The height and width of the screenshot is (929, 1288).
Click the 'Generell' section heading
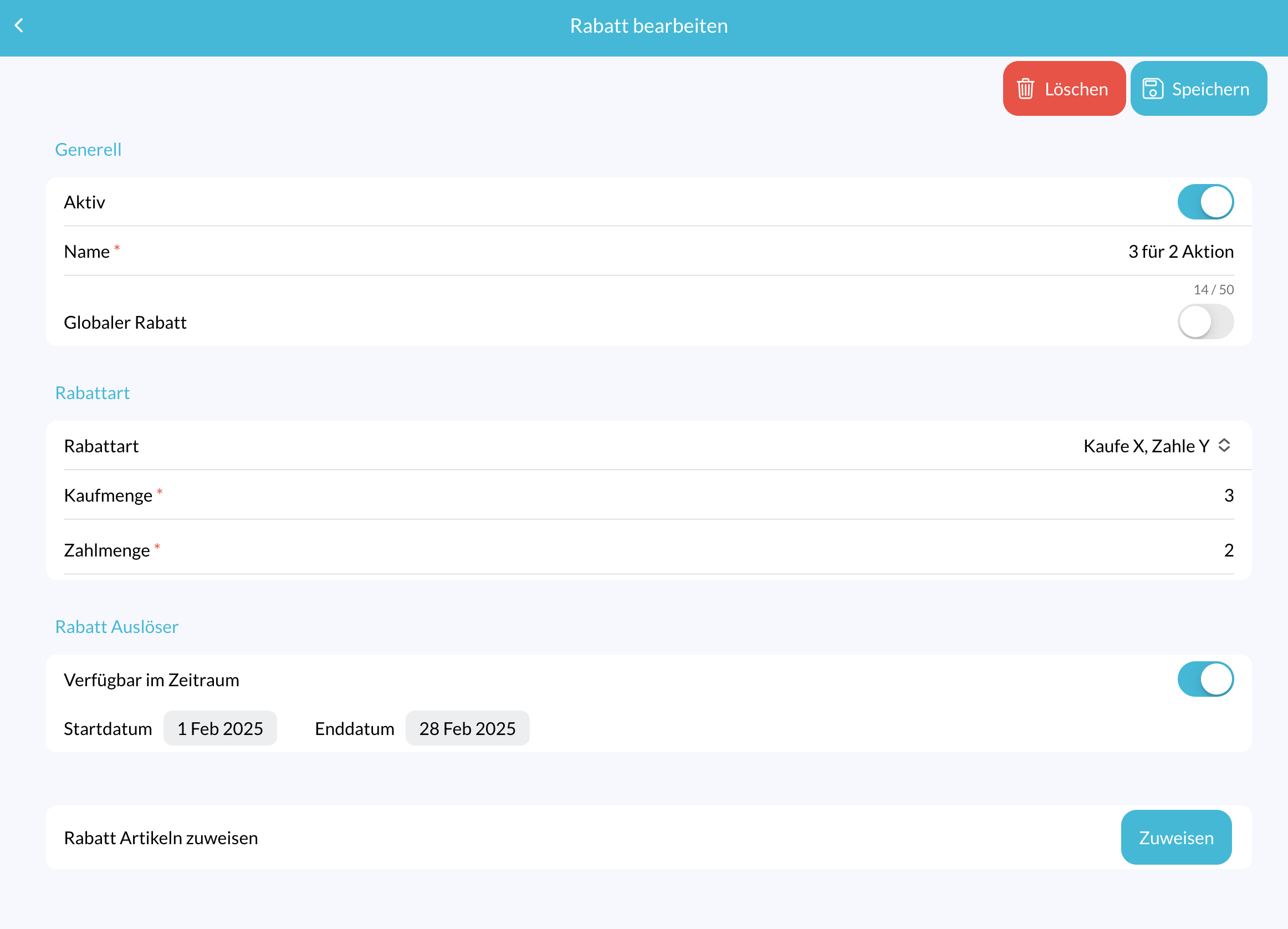[88, 149]
